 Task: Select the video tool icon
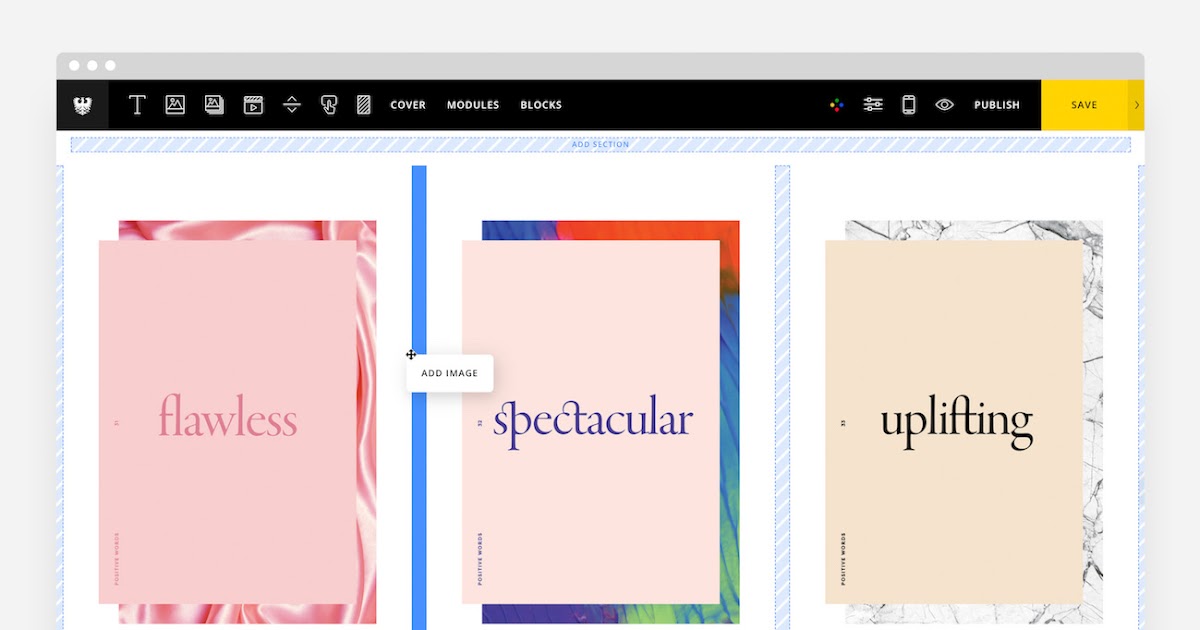pos(253,105)
